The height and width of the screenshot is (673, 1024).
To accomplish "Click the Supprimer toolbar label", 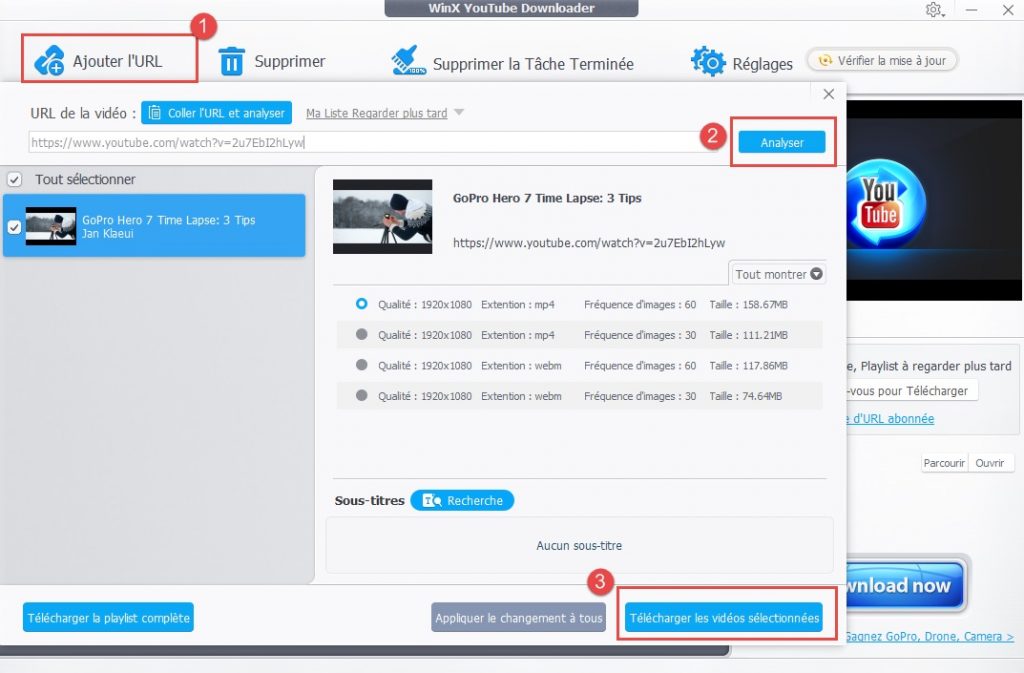I will click(289, 61).
